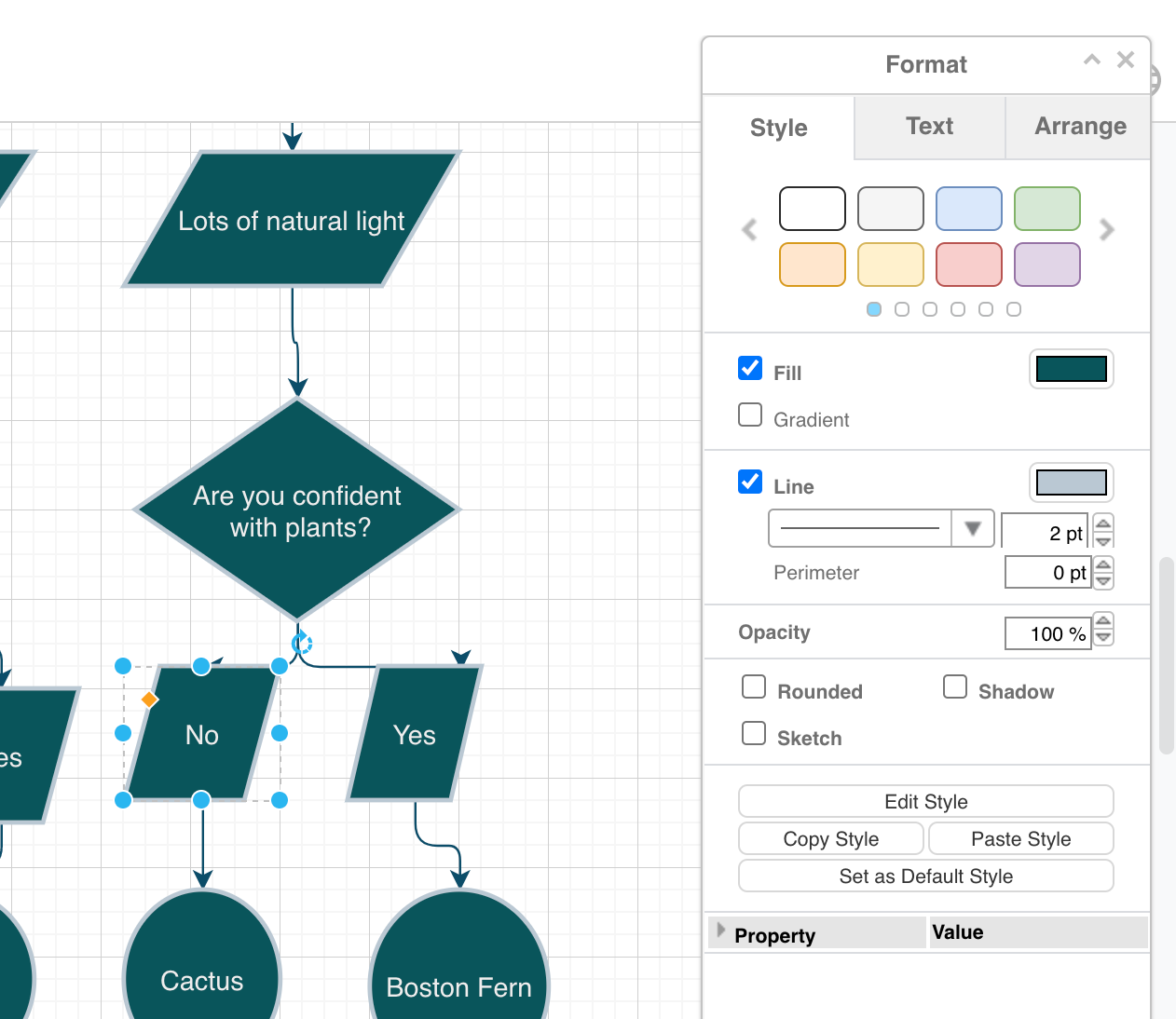Screen dimensions: 1176x1019
Task: Click the Copy Style button
Action: (830, 838)
